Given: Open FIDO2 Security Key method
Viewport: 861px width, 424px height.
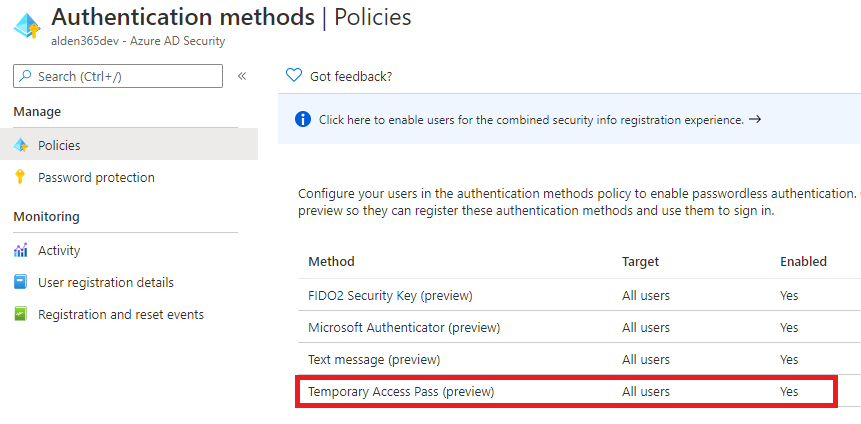Looking at the screenshot, I should point(390,296).
